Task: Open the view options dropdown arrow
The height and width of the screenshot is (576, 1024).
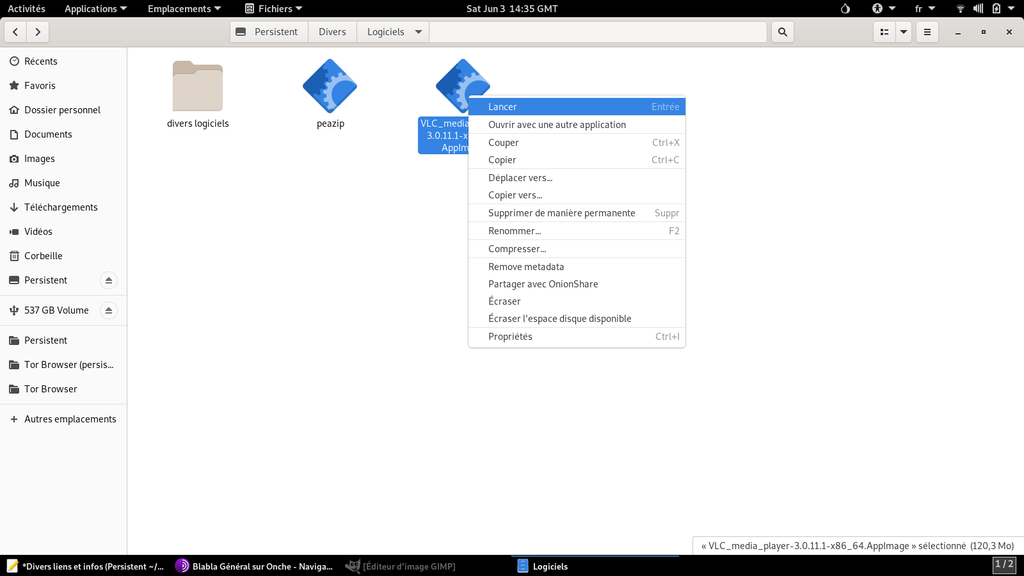Action: tap(904, 32)
